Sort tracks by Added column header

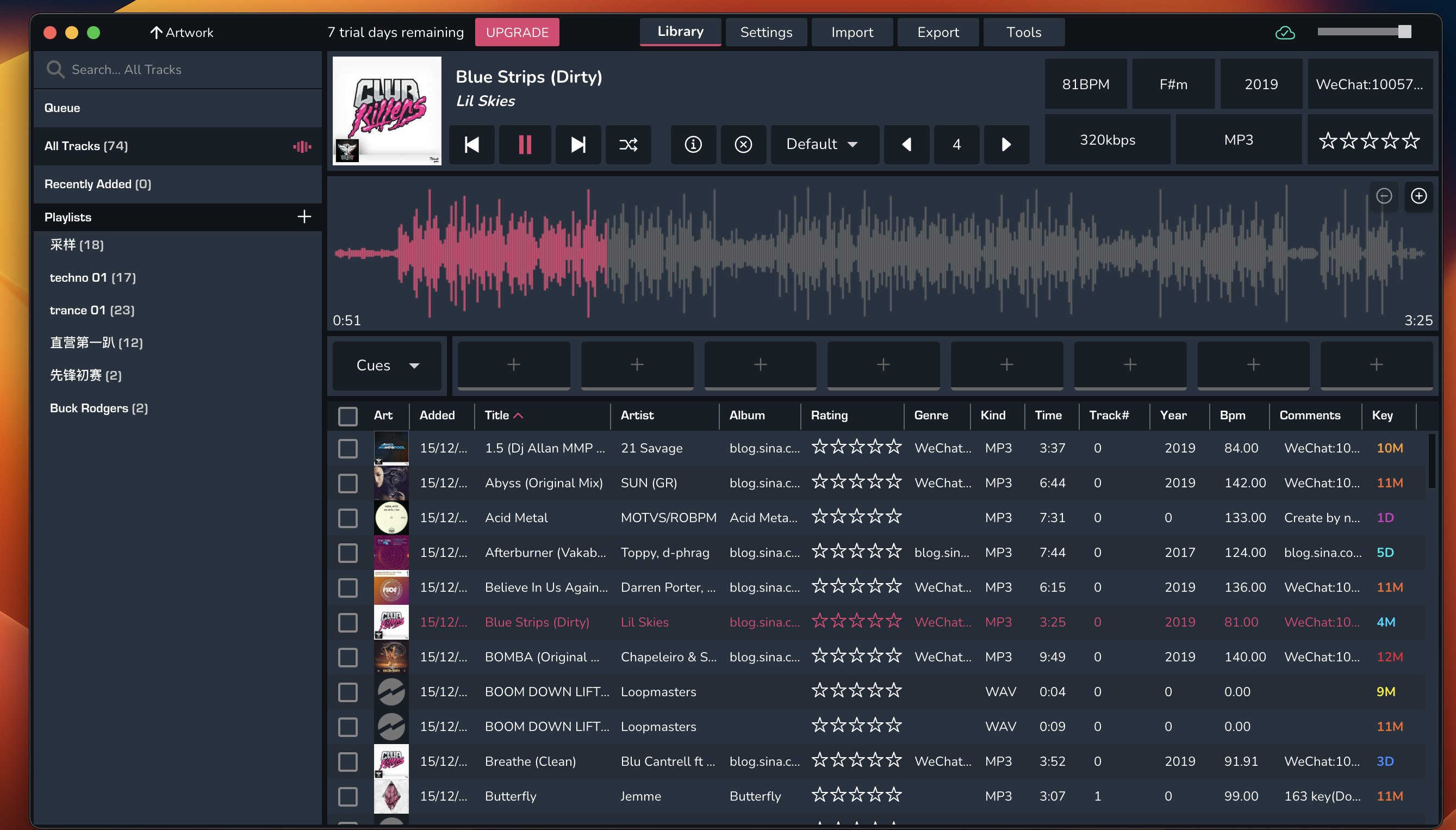(x=437, y=415)
